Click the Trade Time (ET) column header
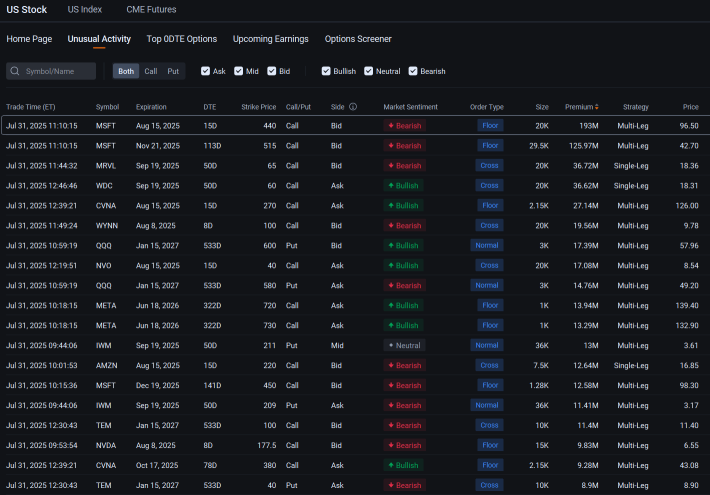Viewport: 710px width, 495px height. 31,107
